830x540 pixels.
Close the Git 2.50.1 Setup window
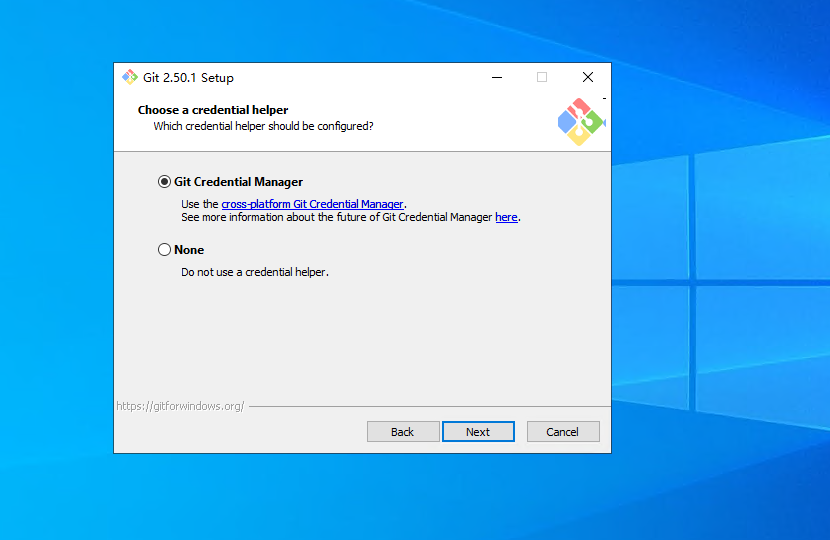[x=588, y=77]
